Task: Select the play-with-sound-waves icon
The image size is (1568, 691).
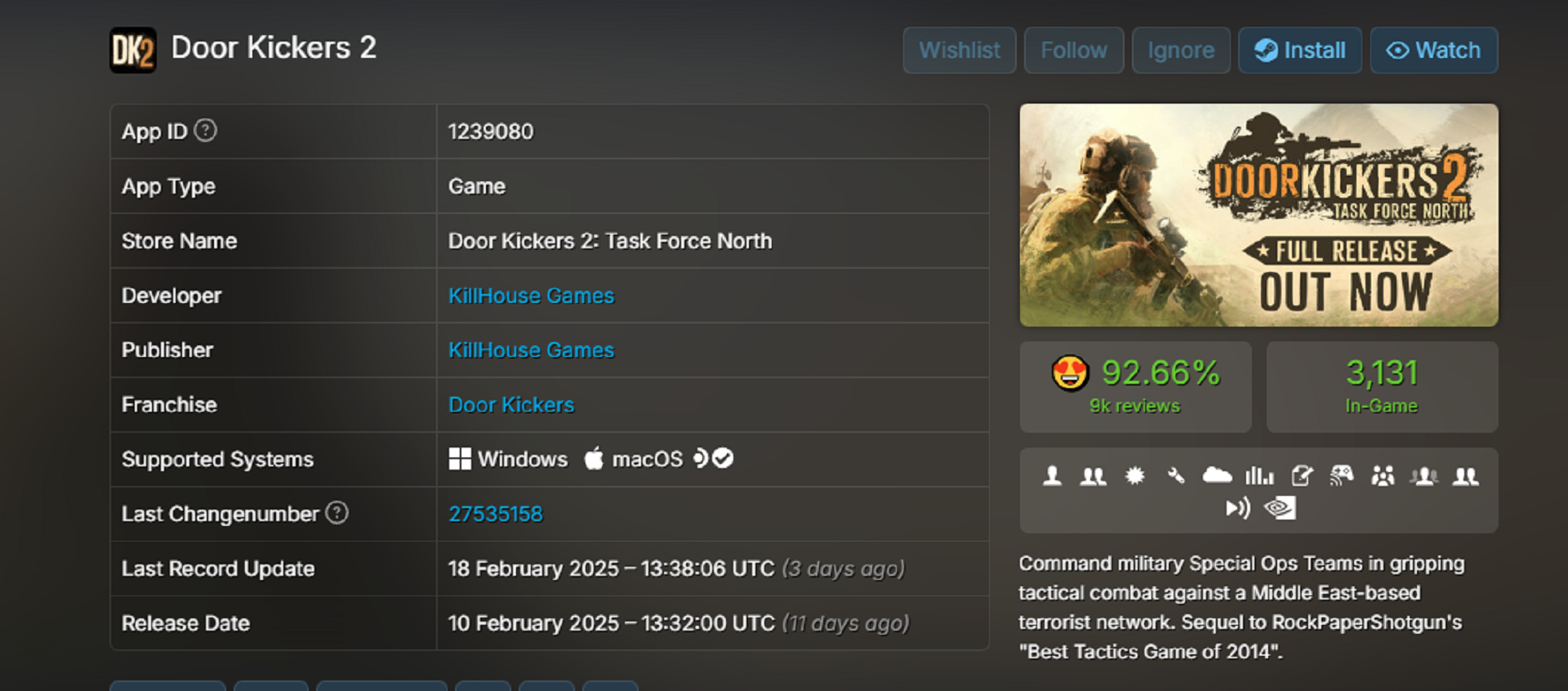Action: 1238,509
